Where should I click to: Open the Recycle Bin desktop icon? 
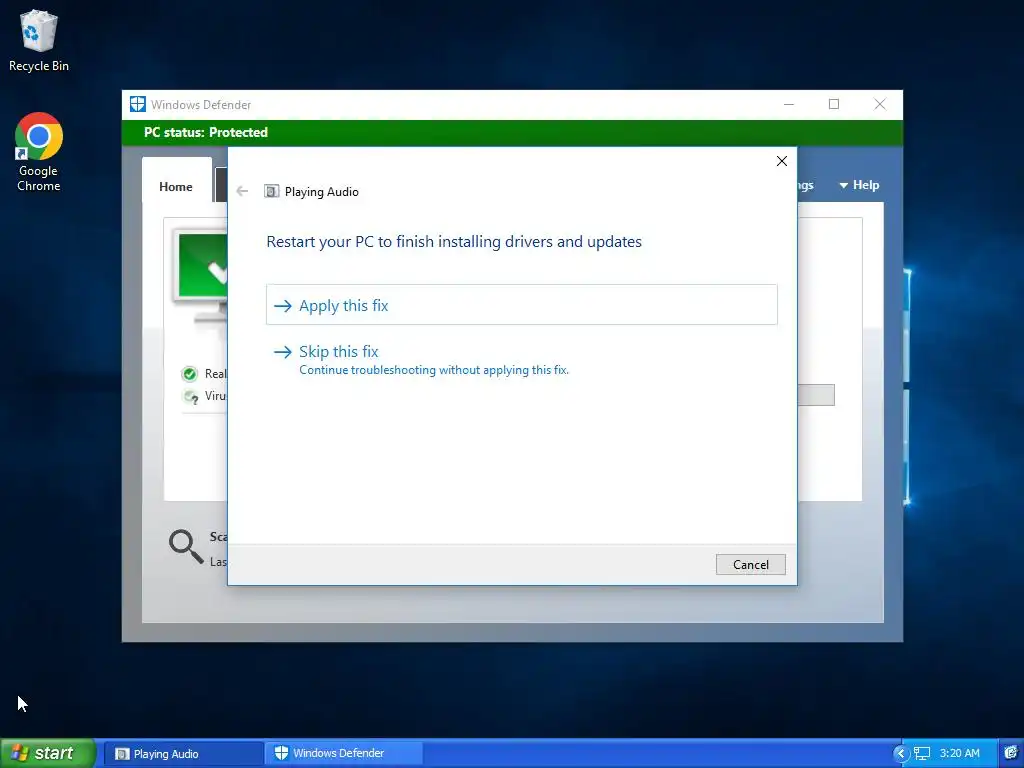coord(39,40)
